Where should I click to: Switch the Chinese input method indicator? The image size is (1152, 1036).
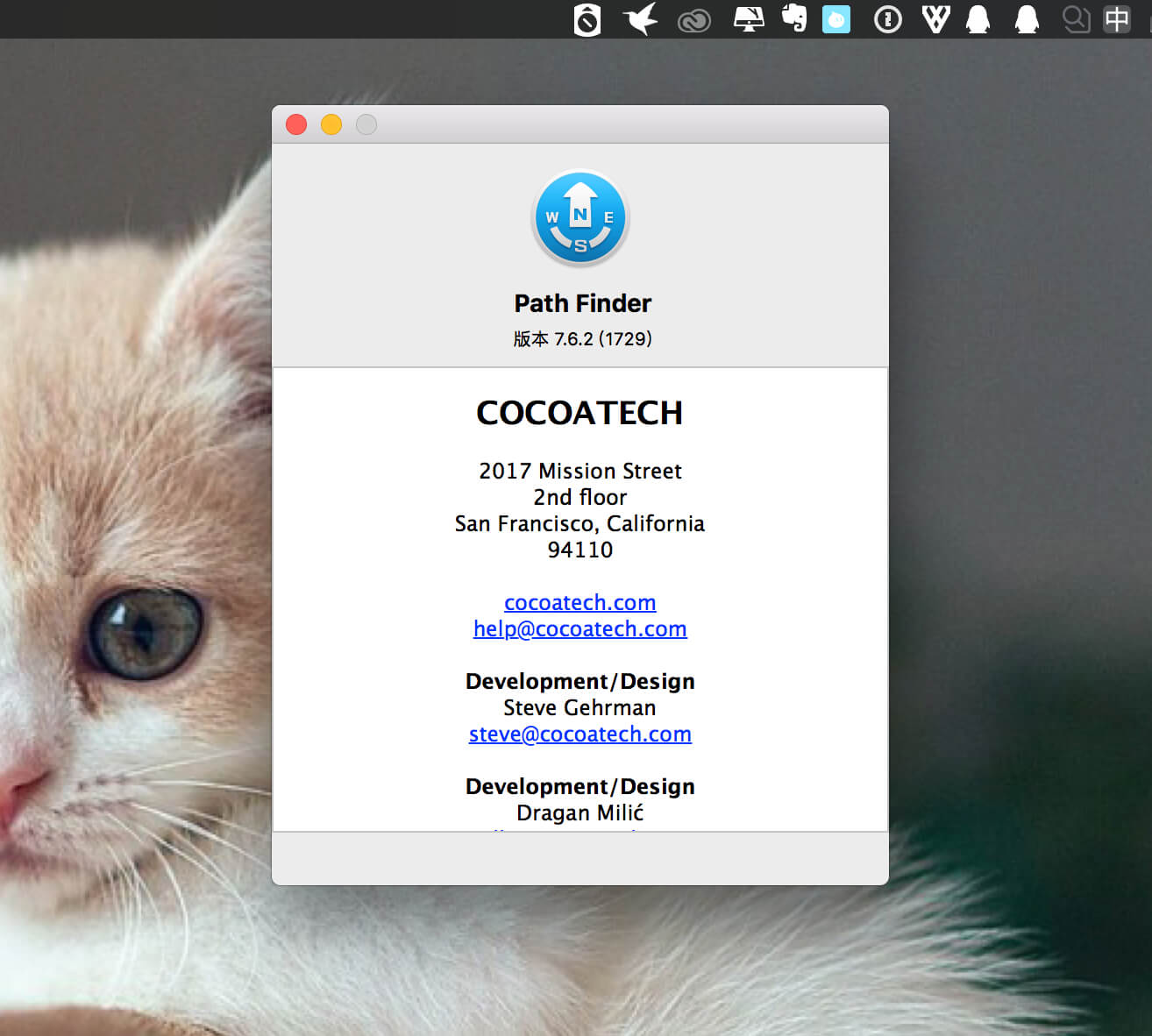tap(1117, 19)
